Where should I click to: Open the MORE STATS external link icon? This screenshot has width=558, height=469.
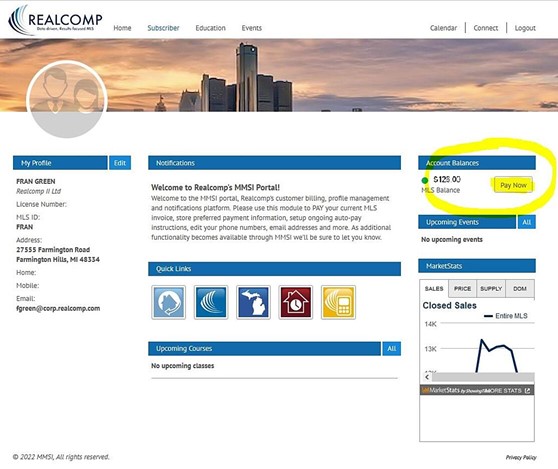tap(527, 390)
